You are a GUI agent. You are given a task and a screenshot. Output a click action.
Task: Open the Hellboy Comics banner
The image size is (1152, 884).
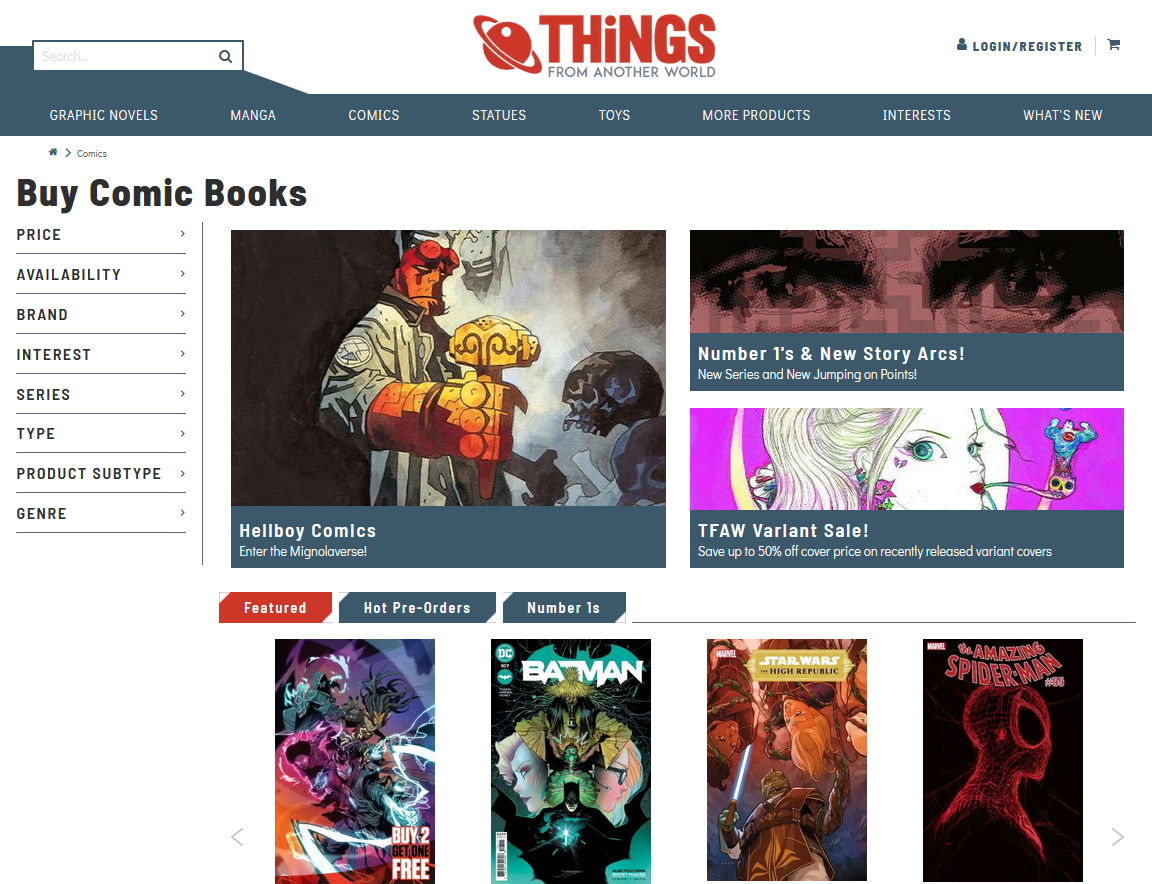pyautogui.click(x=448, y=398)
